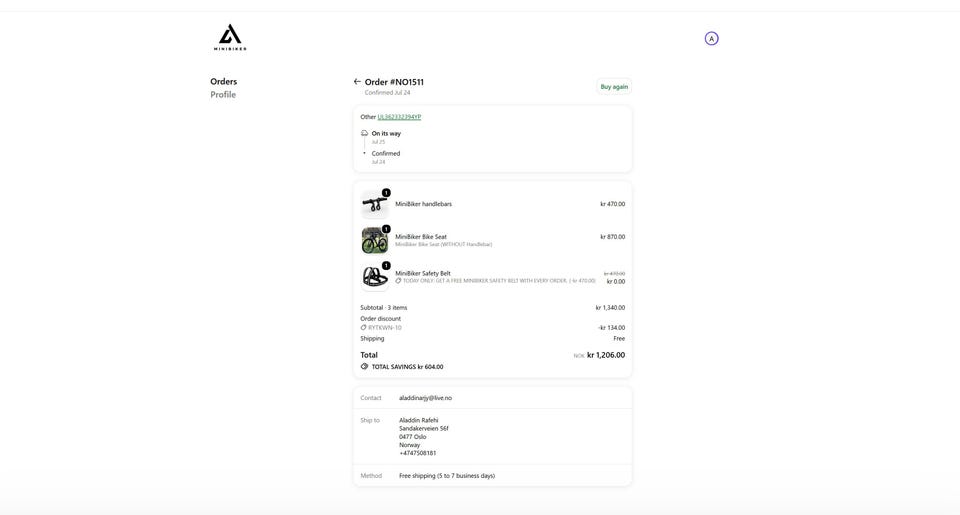Click 'Free shipping (5 to 7 business days)'
Image resolution: width=960 pixels, height=515 pixels.
coord(447,476)
